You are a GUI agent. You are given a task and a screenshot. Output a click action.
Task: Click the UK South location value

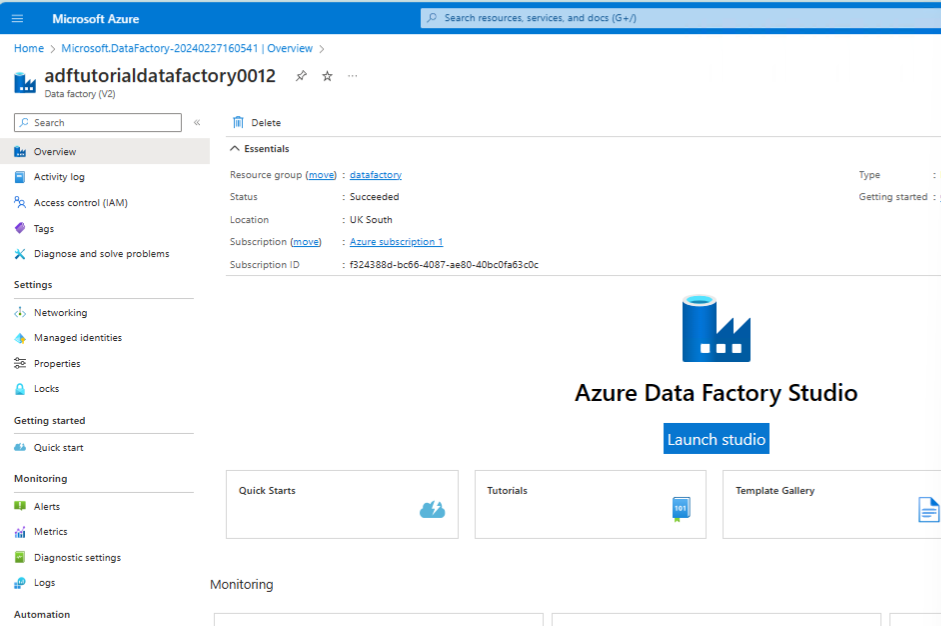coord(371,220)
